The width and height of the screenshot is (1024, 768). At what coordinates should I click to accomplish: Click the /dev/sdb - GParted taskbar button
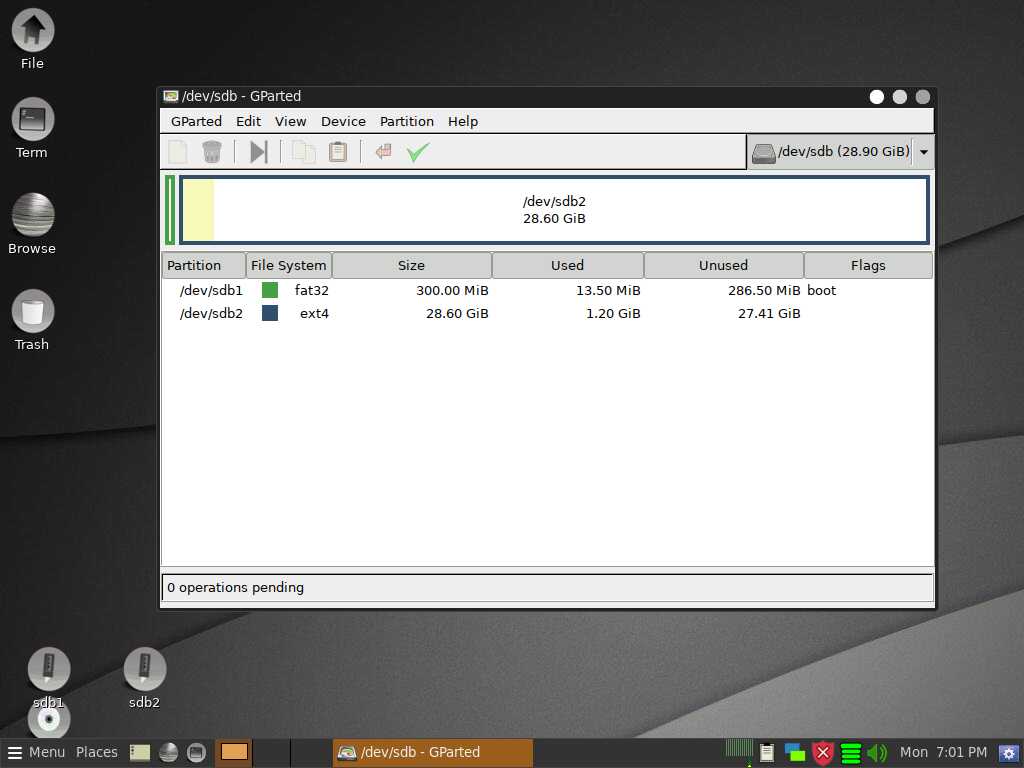pyautogui.click(x=432, y=752)
